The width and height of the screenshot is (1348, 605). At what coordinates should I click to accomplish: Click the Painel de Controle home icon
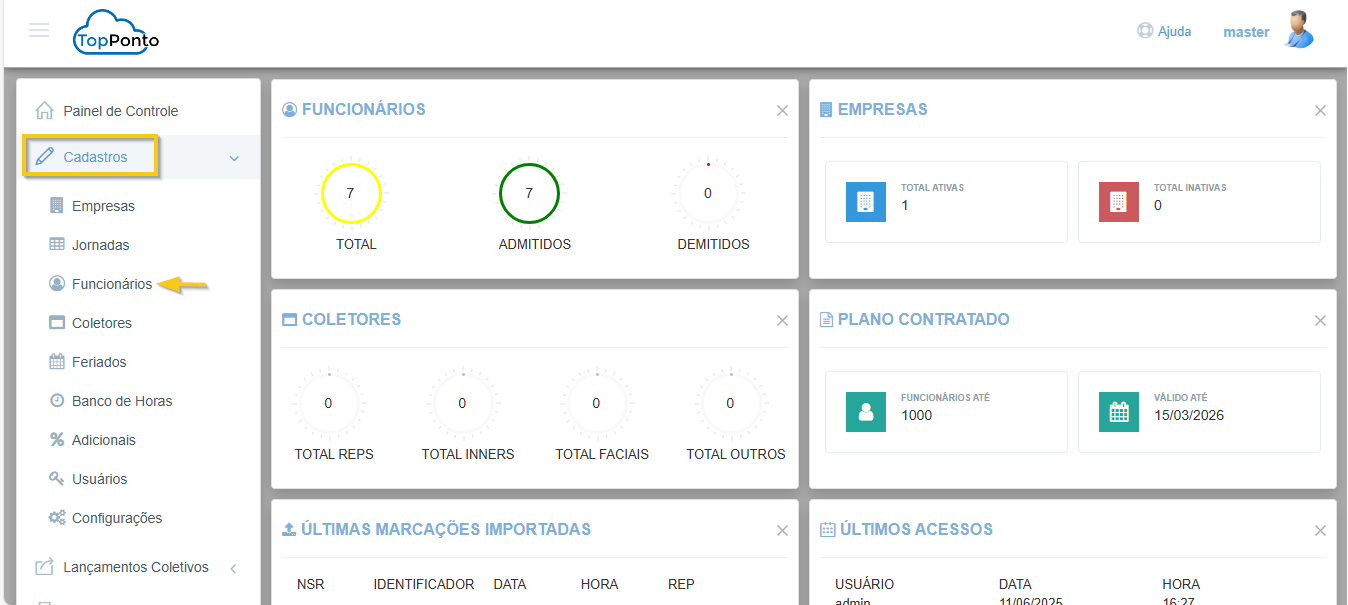[x=44, y=111]
